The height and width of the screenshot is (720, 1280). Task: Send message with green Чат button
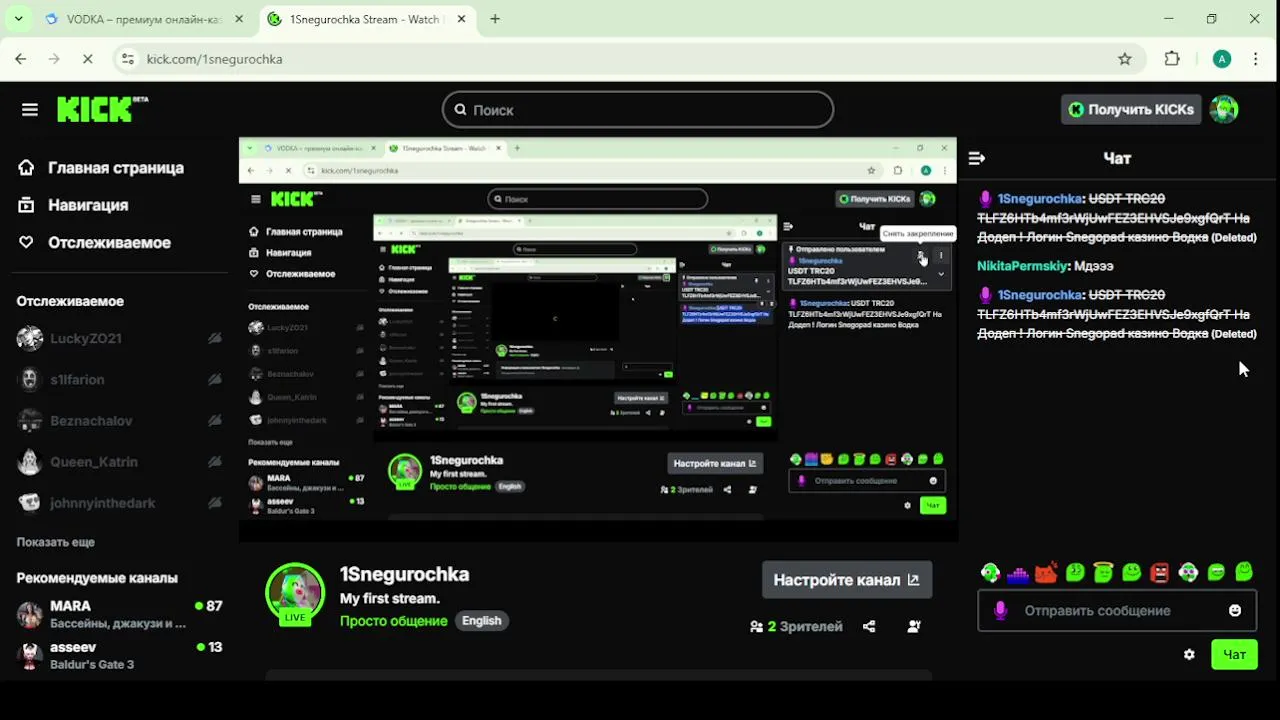(x=1234, y=655)
